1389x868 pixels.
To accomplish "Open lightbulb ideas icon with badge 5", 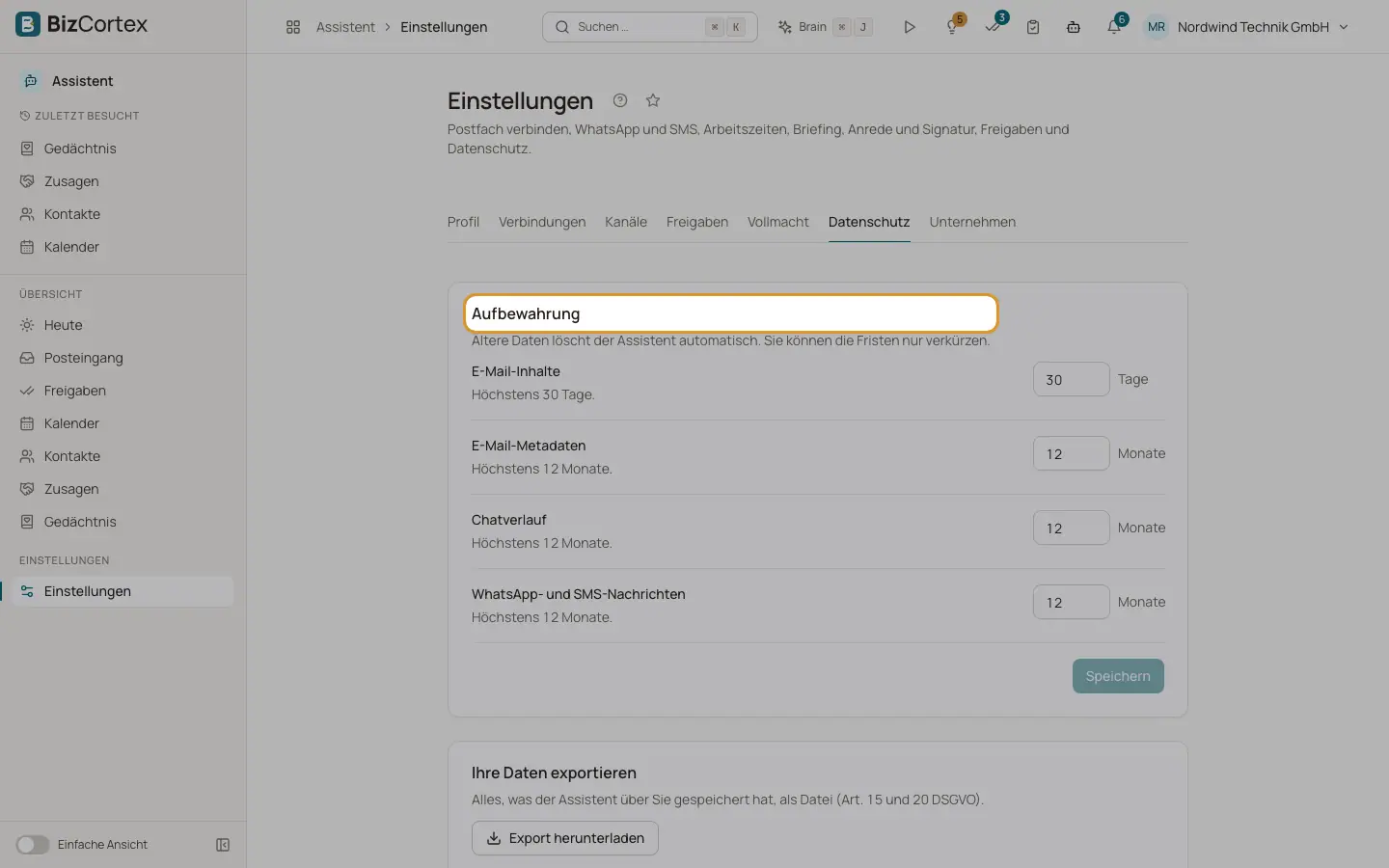I will pos(953,26).
